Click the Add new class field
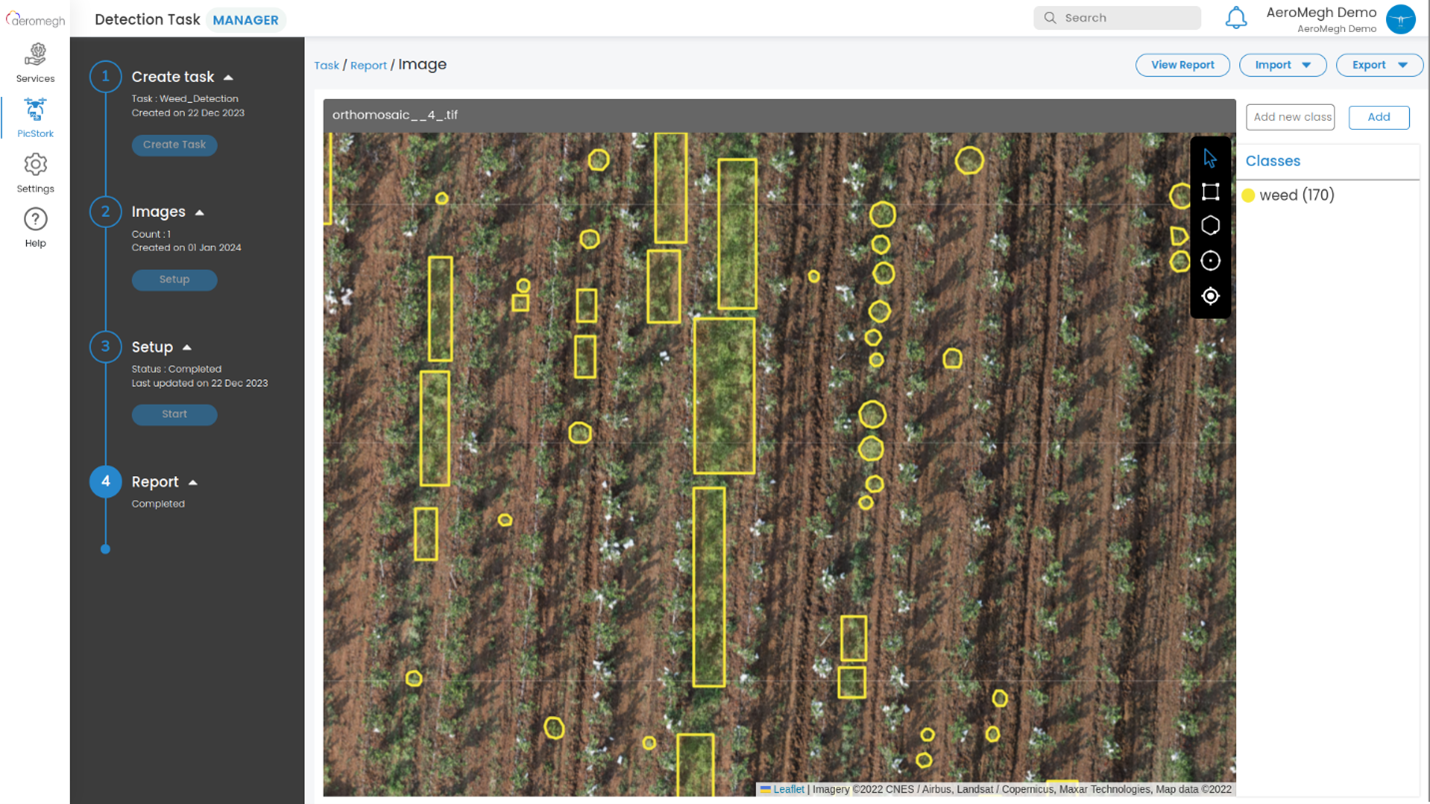 (x=1290, y=117)
